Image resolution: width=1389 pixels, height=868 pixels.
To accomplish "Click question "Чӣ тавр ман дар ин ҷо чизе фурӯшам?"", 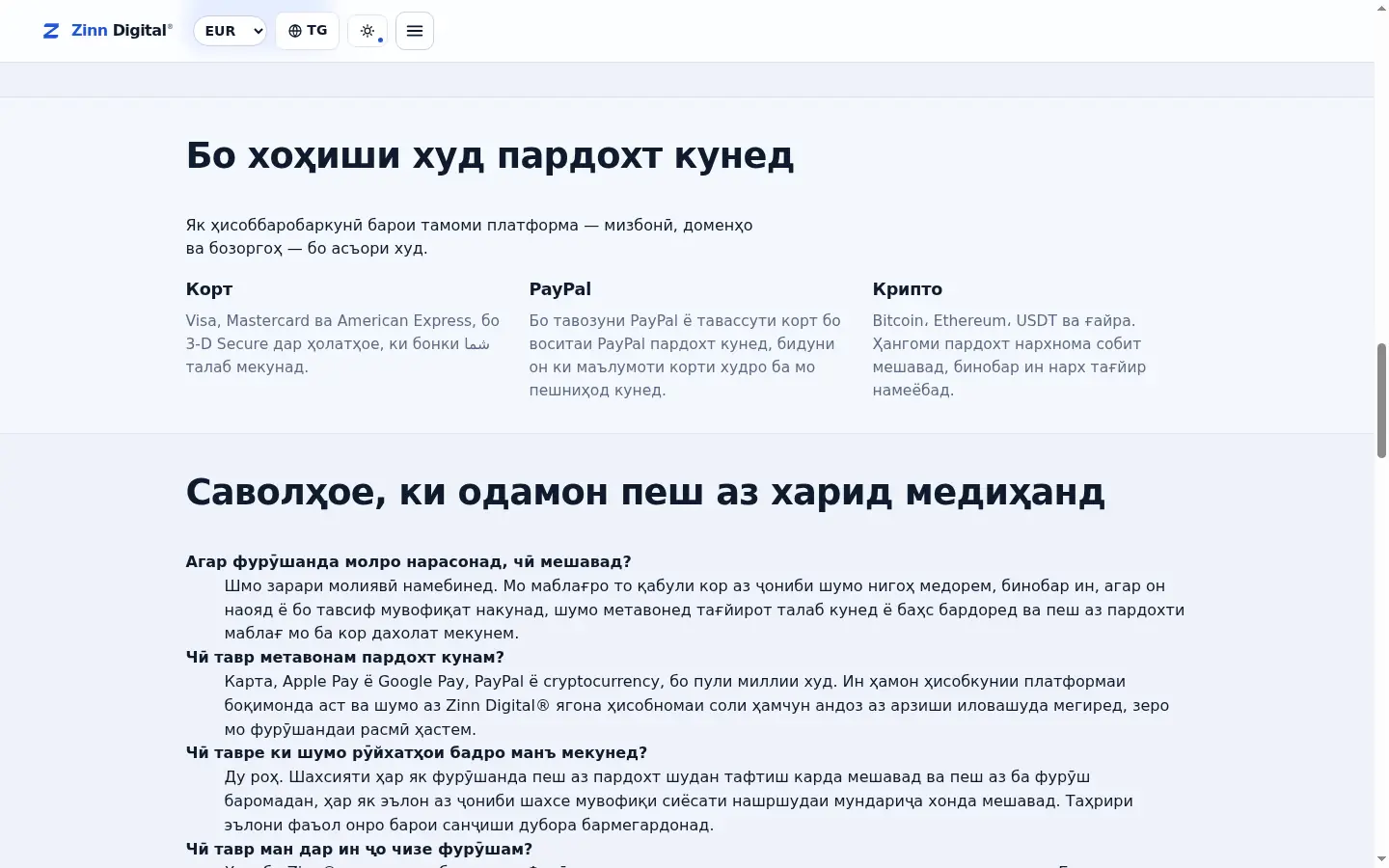I will 360,850.
